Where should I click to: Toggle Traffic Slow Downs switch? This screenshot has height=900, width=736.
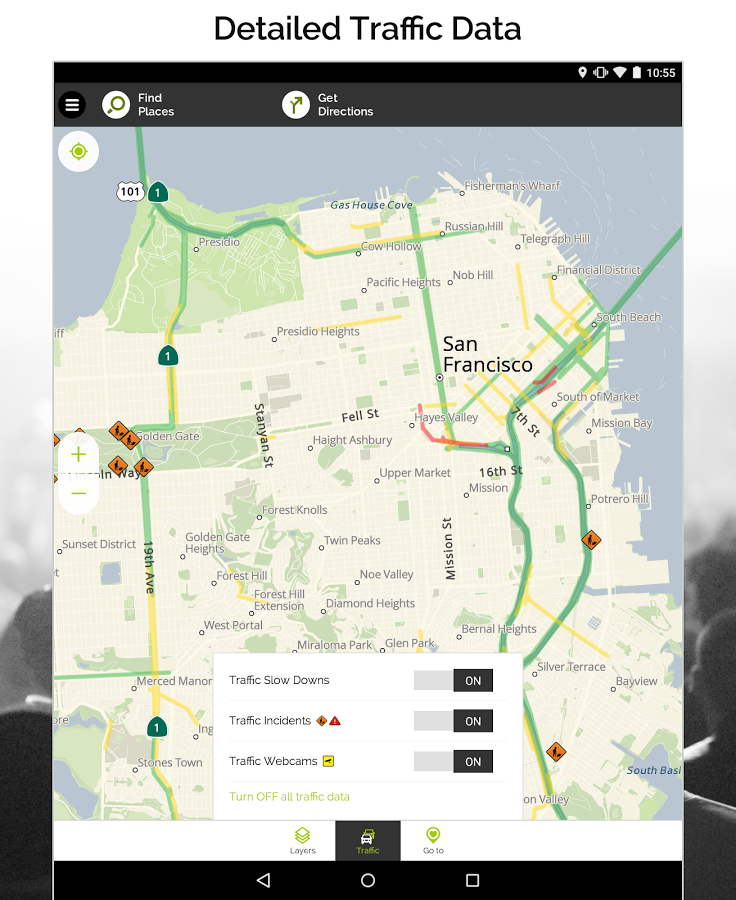click(453, 680)
